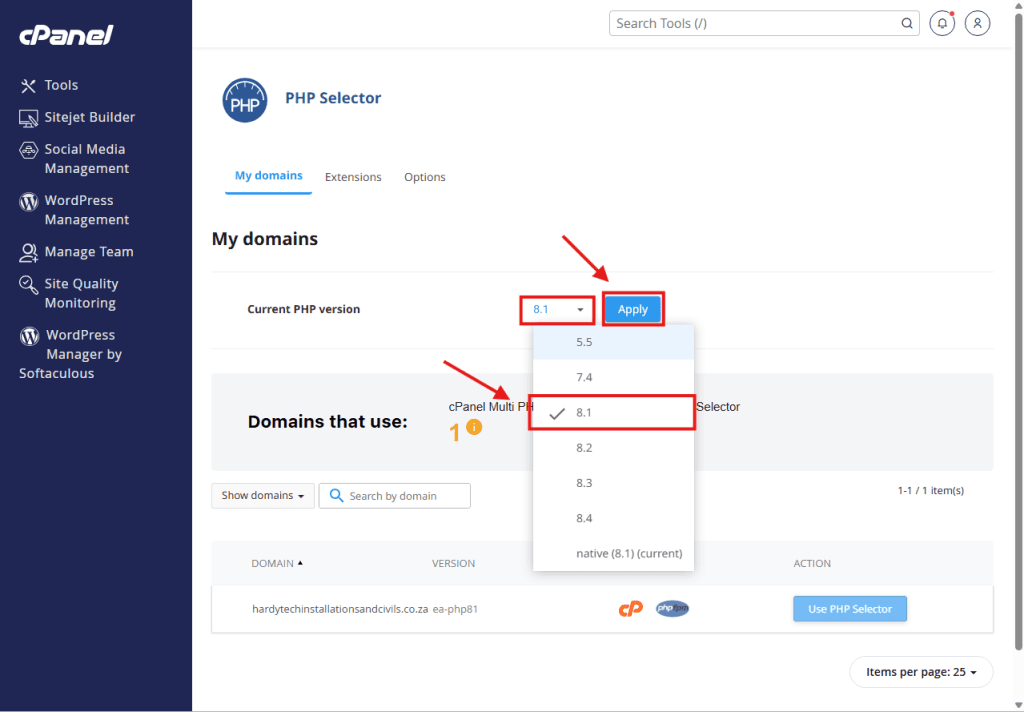The image size is (1024, 712).
Task: Click the orange info icon beside 1
Action: tap(474, 427)
